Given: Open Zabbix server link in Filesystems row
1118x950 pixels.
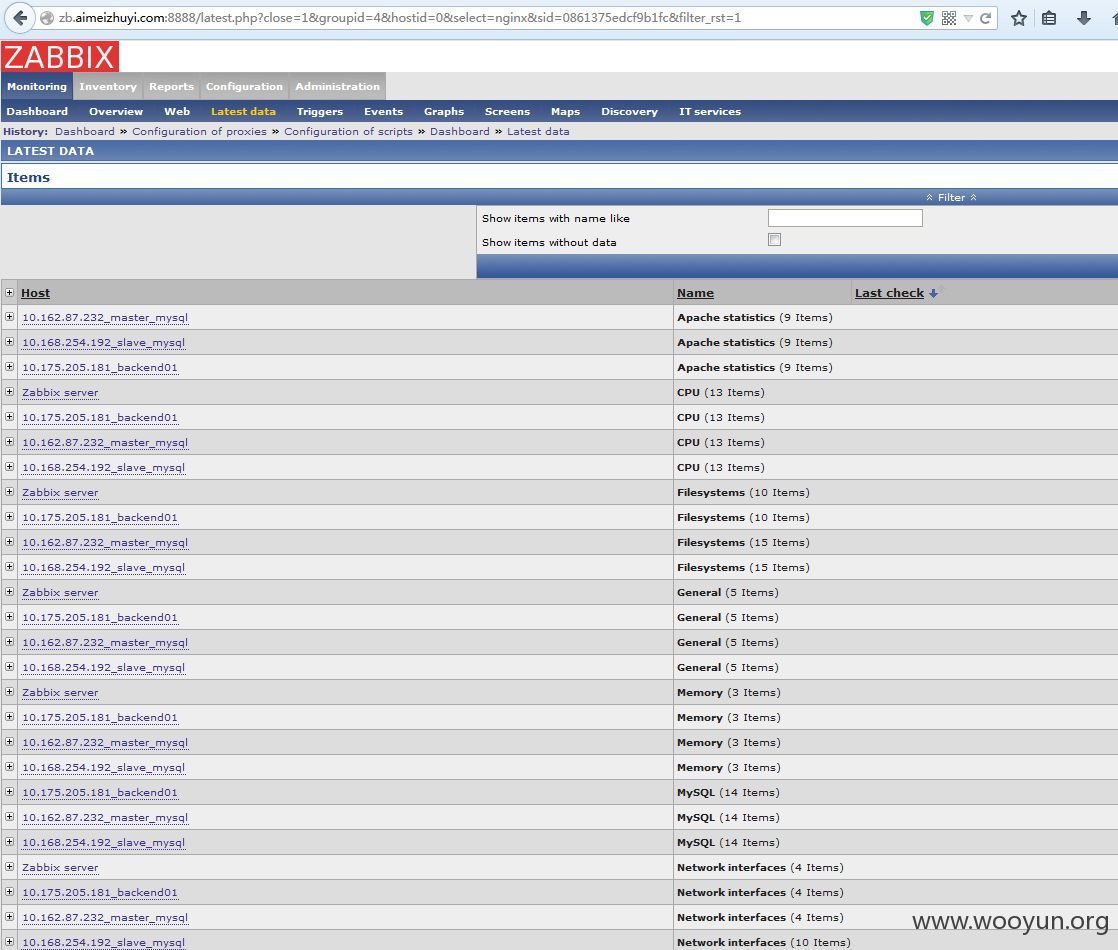Looking at the screenshot, I should pyautogui.click(x=60, y=492).
